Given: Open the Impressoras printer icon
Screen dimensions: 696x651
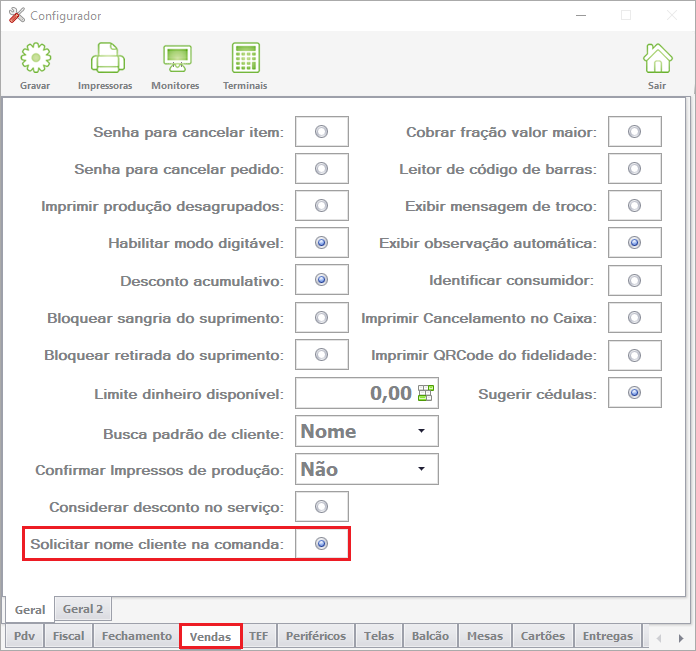Looking at the screenshot, I should 107,58.
